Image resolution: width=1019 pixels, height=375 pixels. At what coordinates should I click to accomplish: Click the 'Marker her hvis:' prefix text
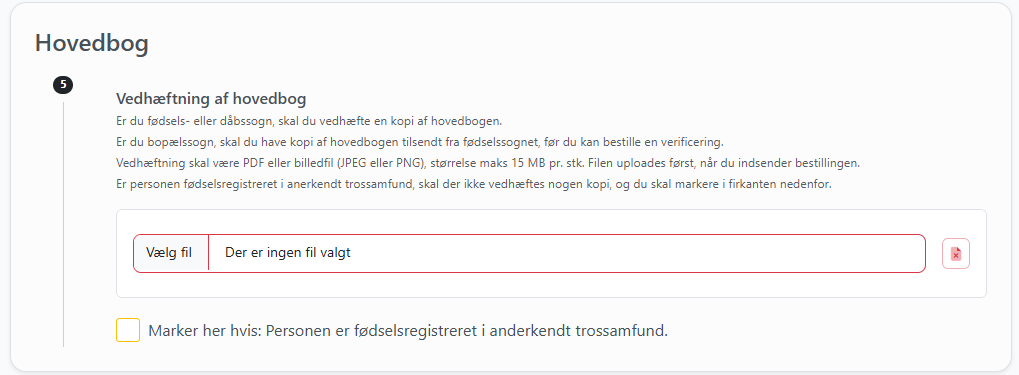coord(204,331)
